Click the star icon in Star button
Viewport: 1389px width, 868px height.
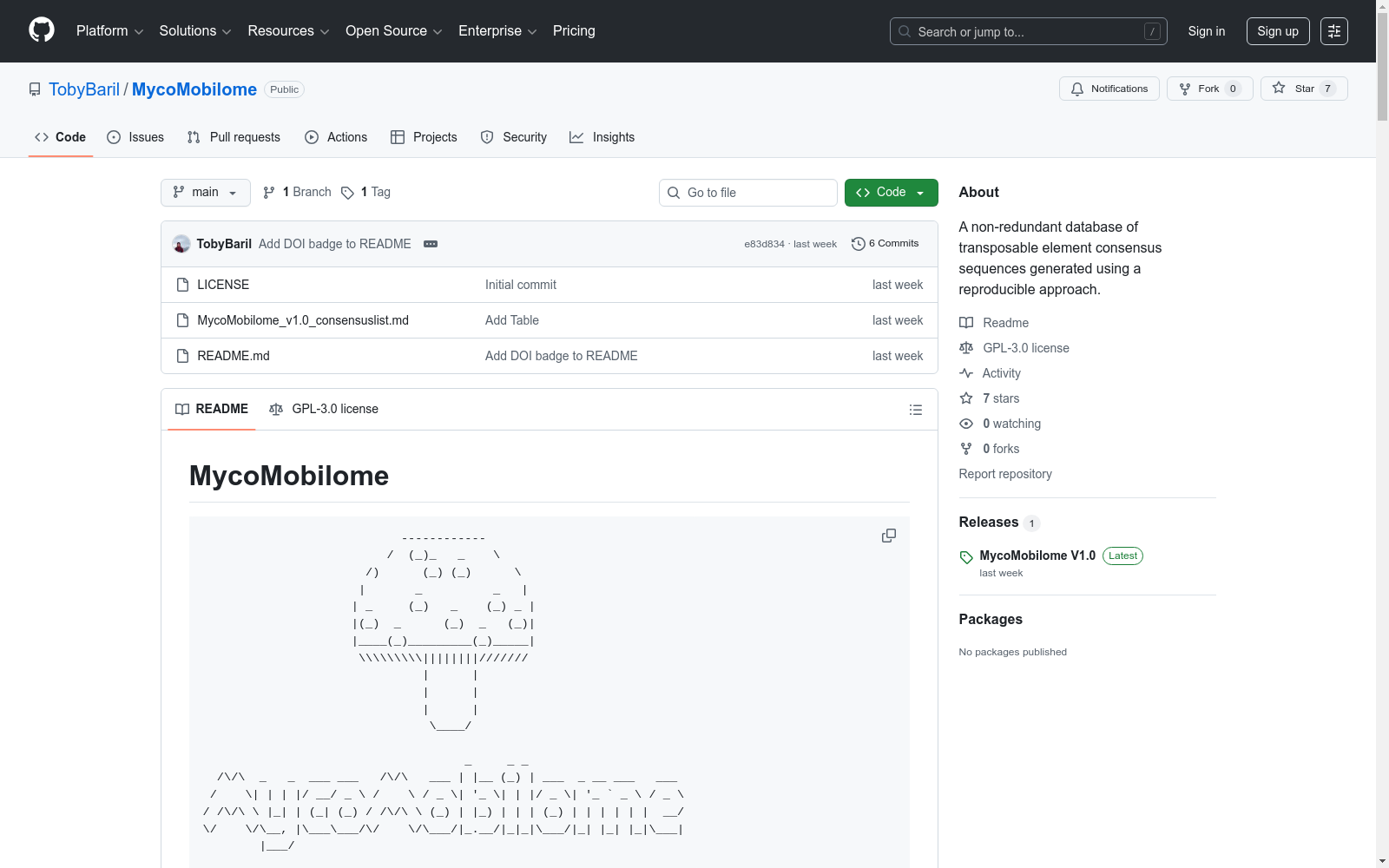[1279, 88]
